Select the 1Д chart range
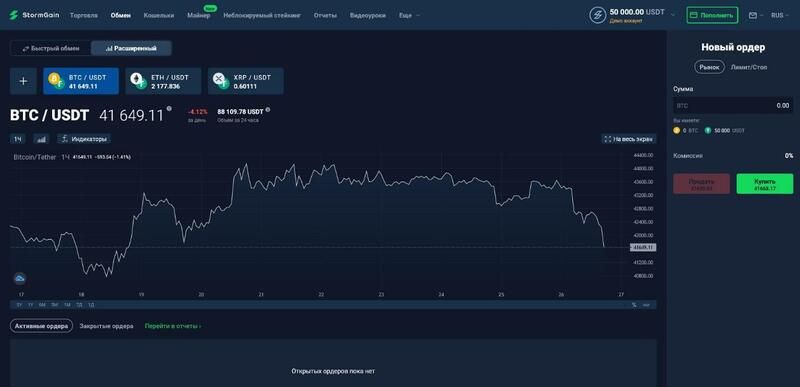Viewport: 800px width, 387px height. click(x=91, y=305)
